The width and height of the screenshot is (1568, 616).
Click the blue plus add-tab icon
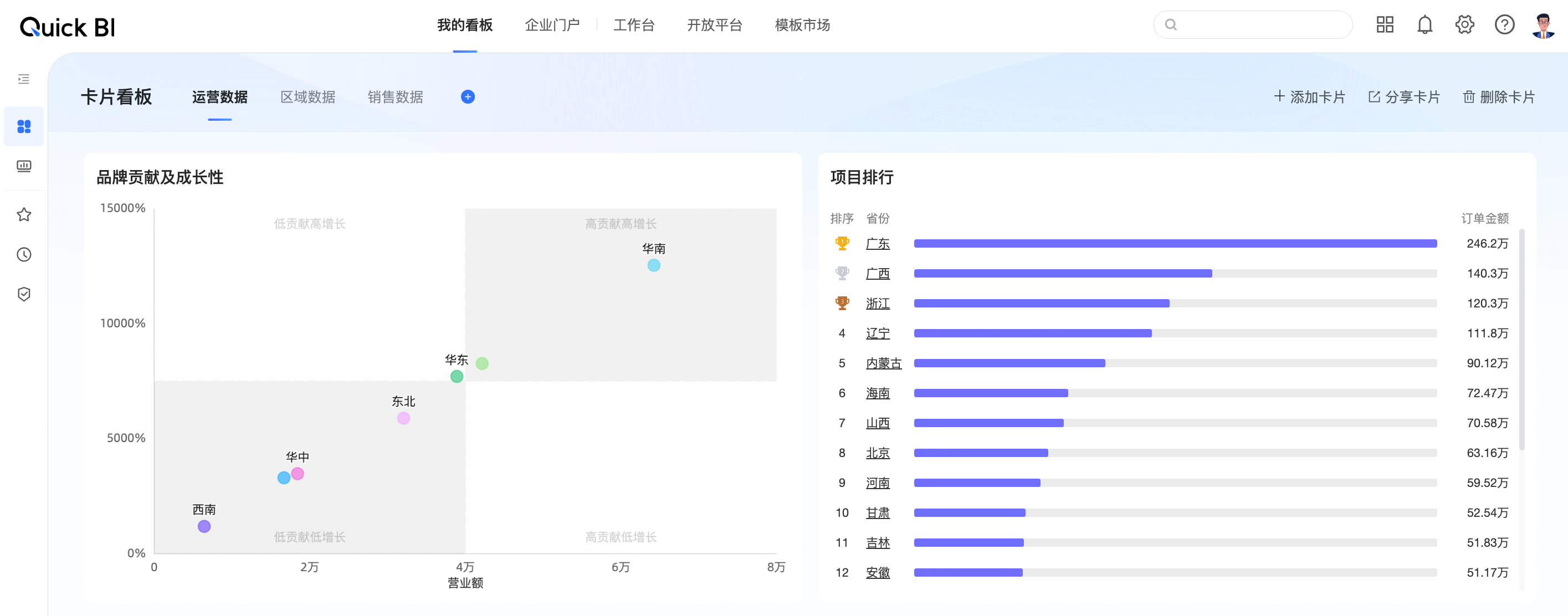tap(468, 97)
